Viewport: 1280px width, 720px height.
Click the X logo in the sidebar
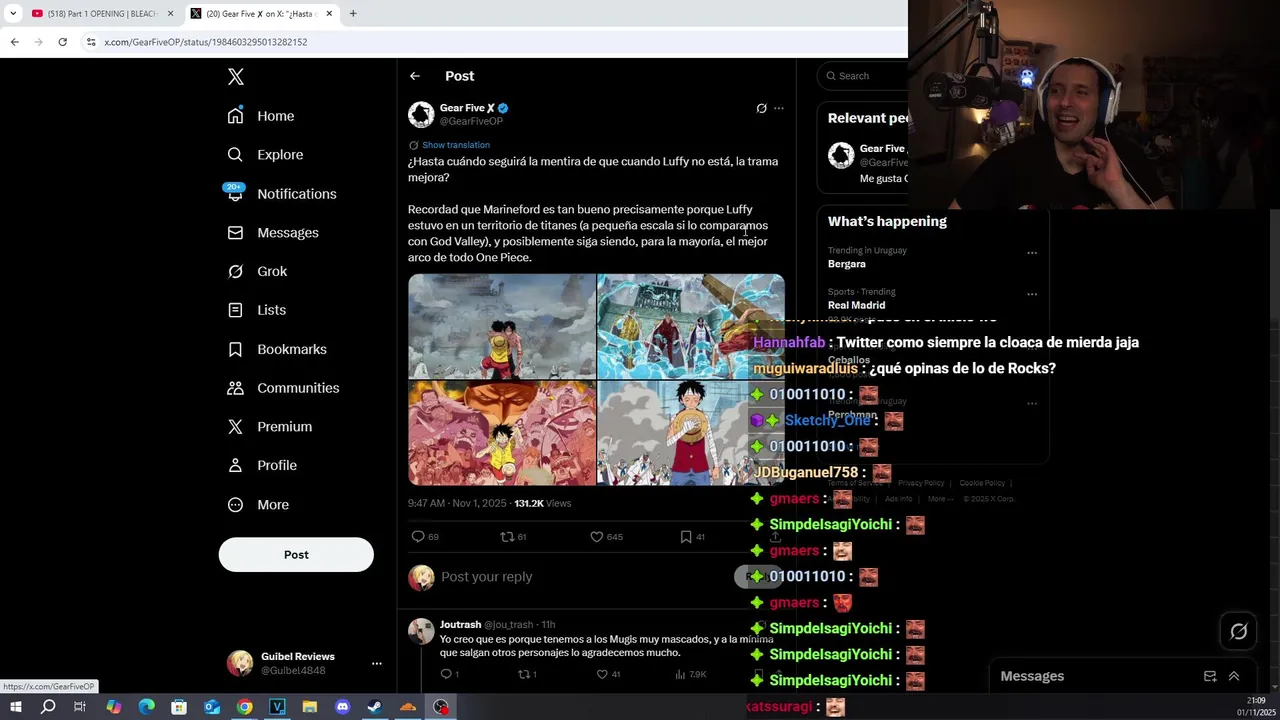pos(235,77)
